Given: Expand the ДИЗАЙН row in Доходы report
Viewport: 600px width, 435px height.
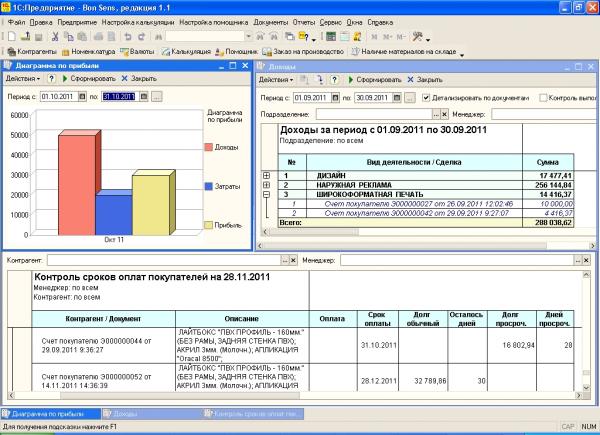Looking at the screenshot, I should tap(266, 175).
